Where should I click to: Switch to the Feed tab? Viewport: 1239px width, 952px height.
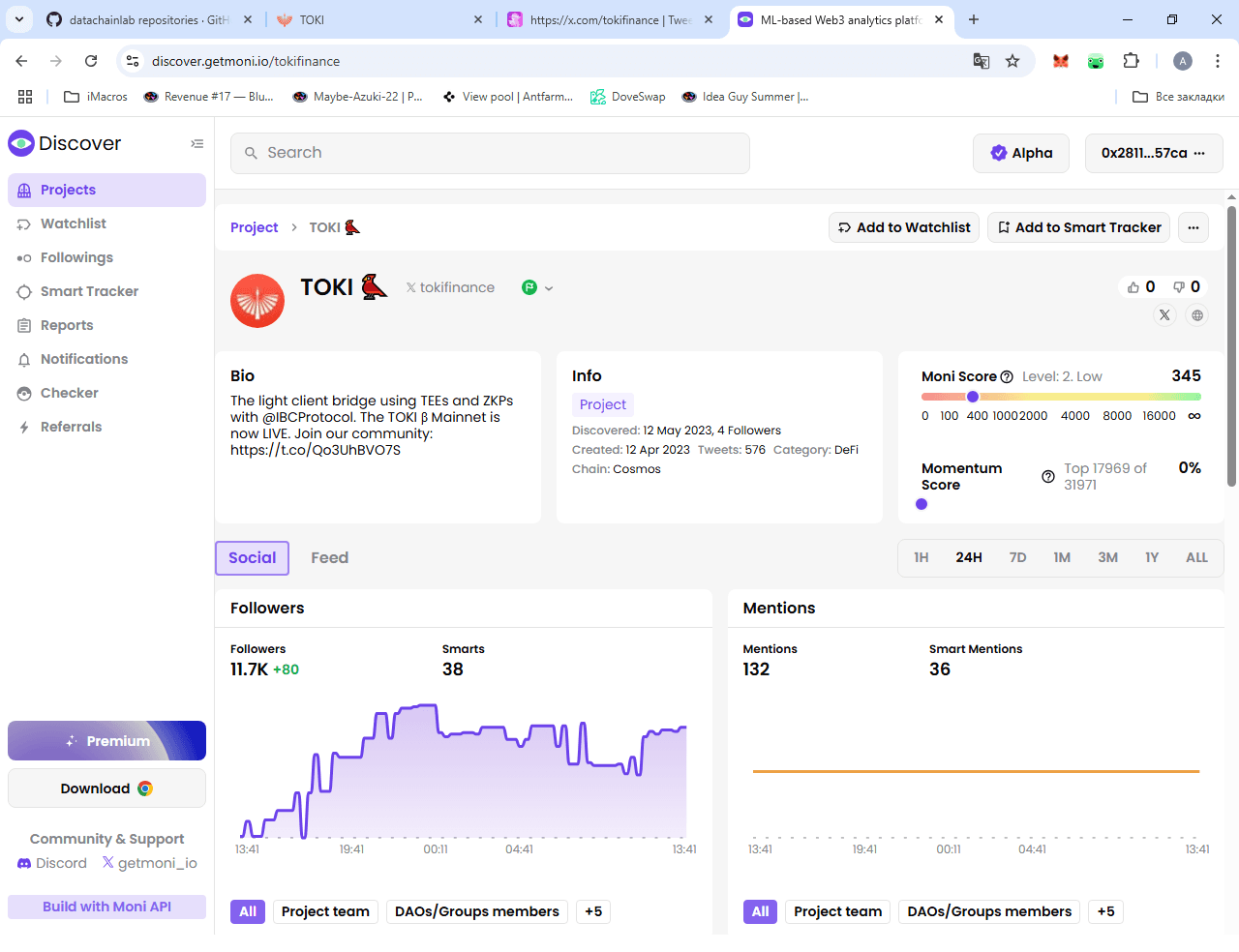tap(329, 557)
